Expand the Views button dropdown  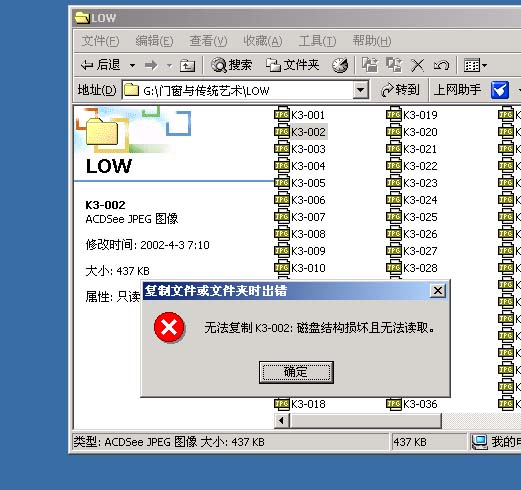tap(485, 66)
